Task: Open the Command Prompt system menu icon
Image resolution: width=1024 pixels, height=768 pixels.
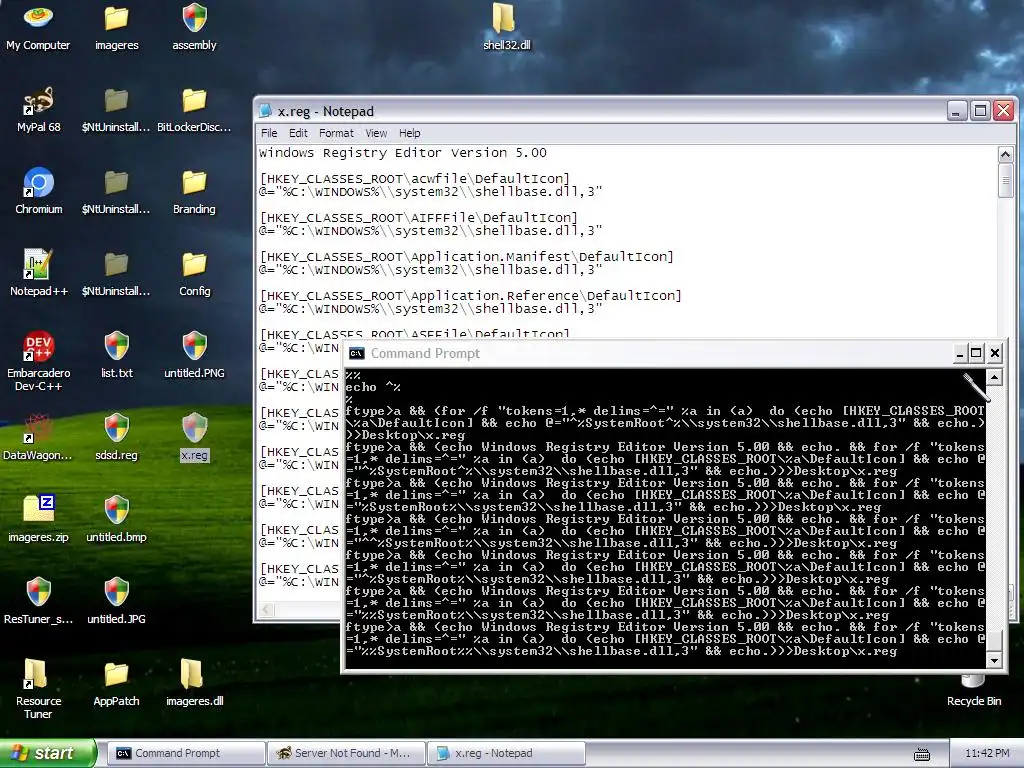Action: pyautogui.click(x=357, y=353)
